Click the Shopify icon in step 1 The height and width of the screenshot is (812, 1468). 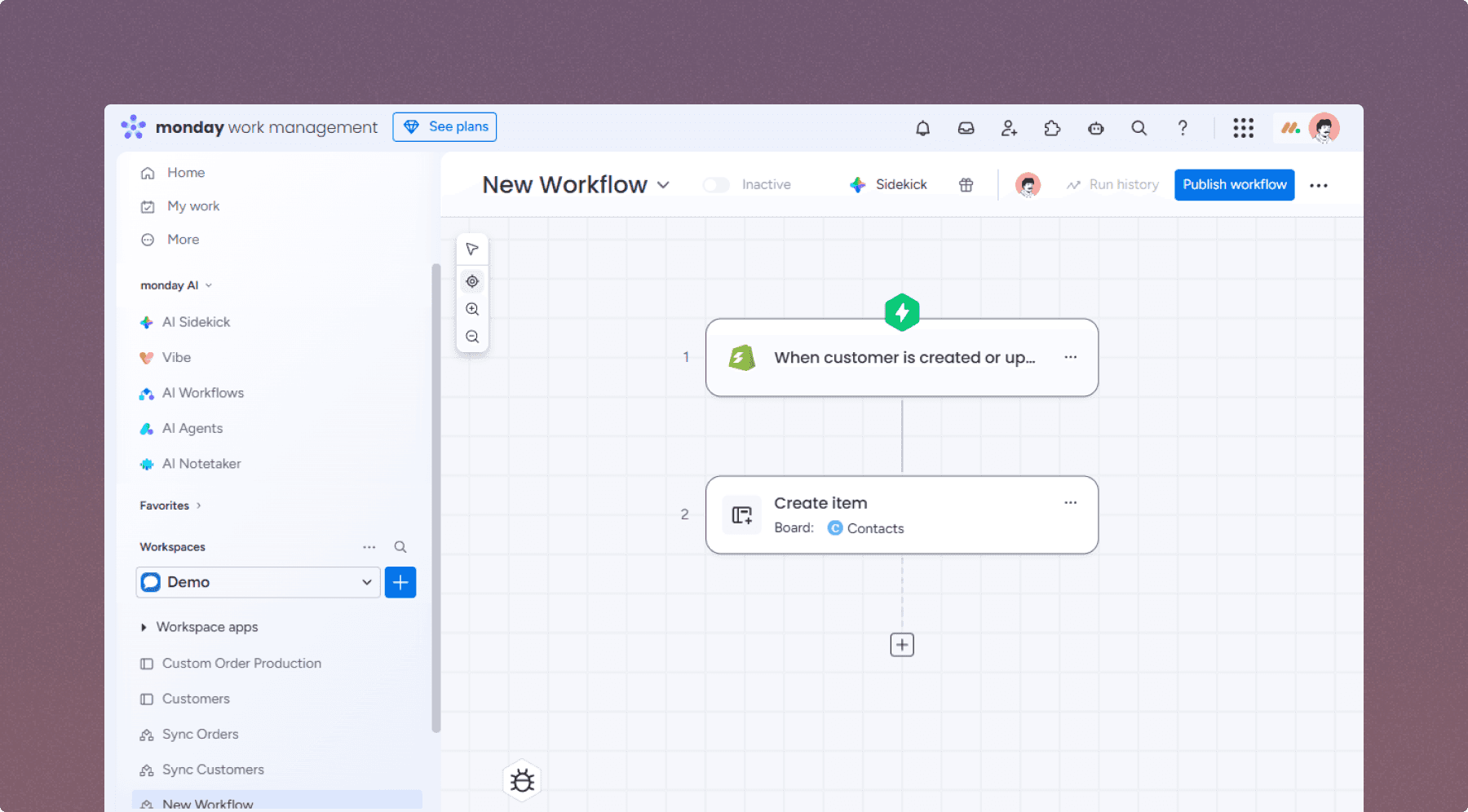tap(741, 357)
